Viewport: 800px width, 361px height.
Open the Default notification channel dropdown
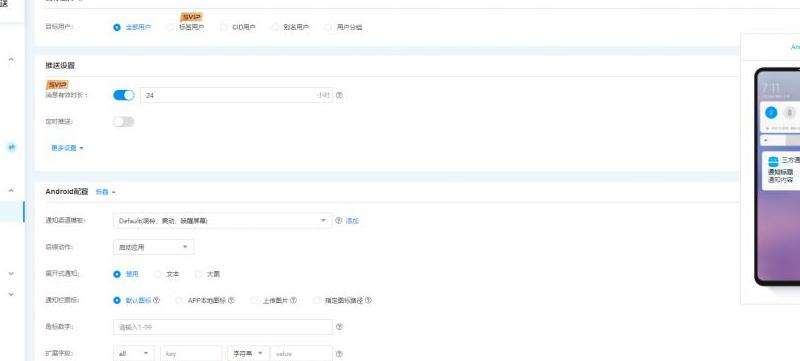(x=222, y=221)
